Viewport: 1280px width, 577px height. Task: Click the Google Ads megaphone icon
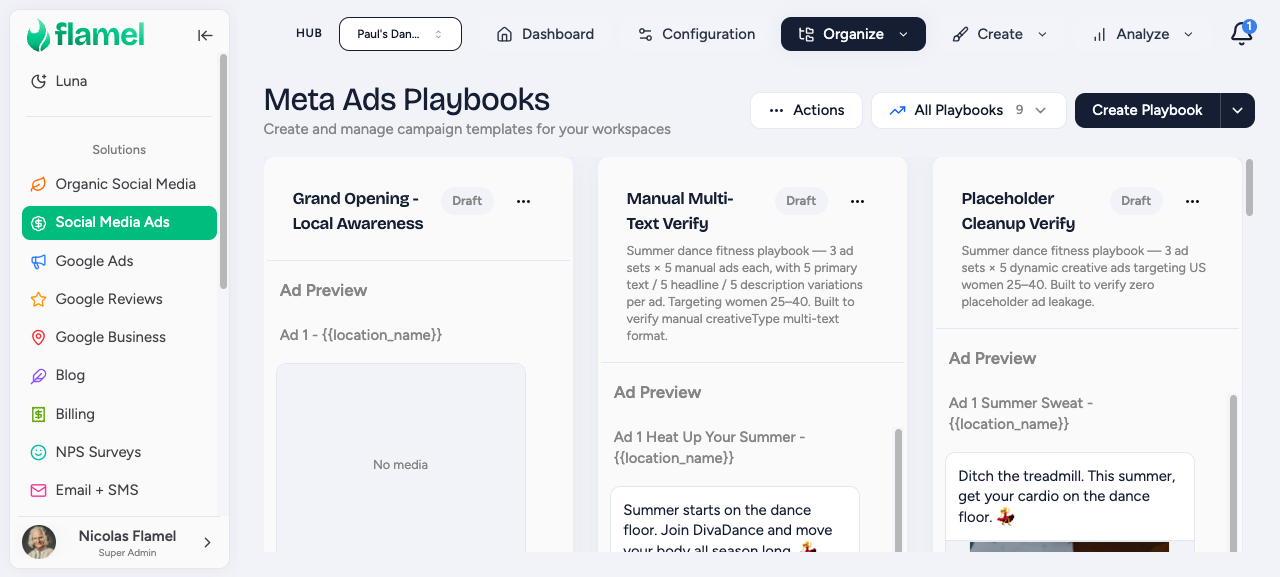tap(38, 261)
